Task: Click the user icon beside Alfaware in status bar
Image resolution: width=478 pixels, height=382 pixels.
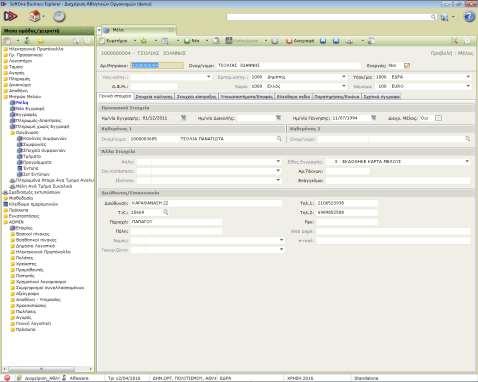Action: [x=64, y=378]
